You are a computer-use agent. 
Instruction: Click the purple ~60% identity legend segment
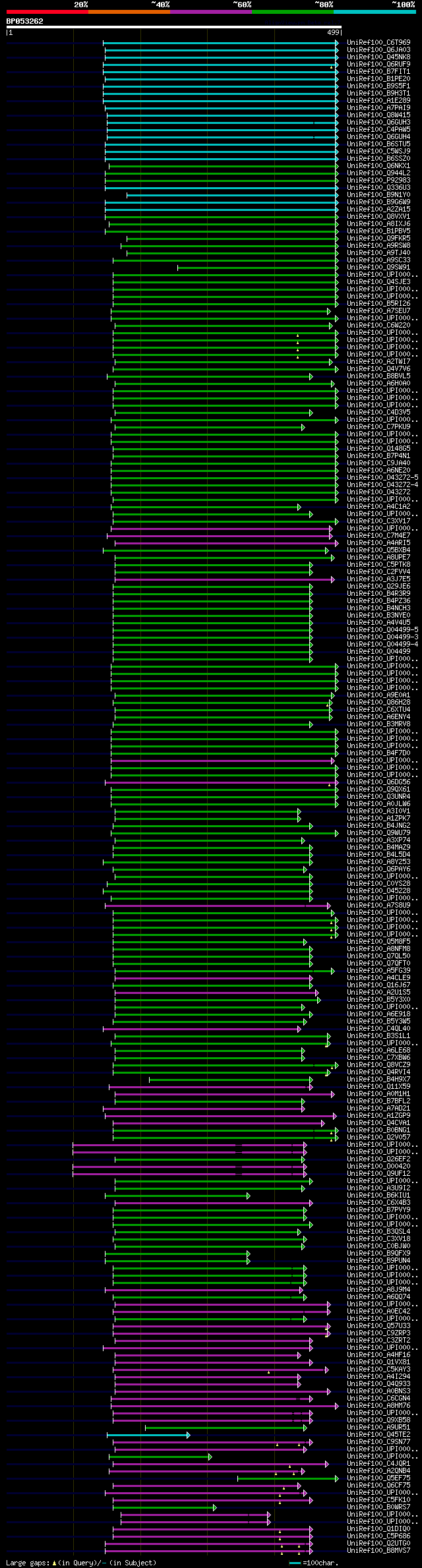[x=211, y=12]
